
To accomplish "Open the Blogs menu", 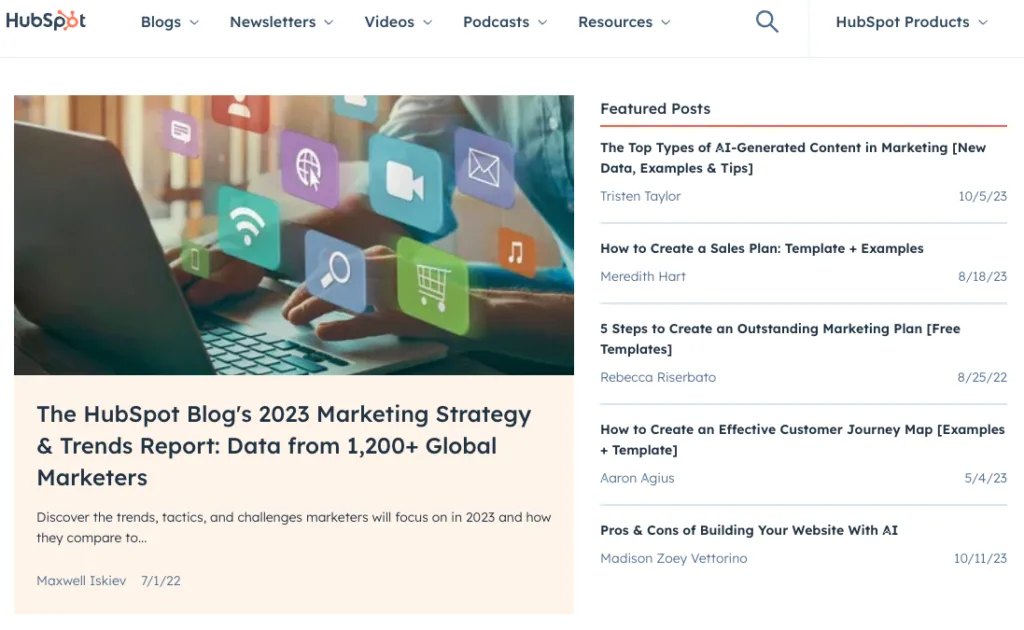I will 161,22.
